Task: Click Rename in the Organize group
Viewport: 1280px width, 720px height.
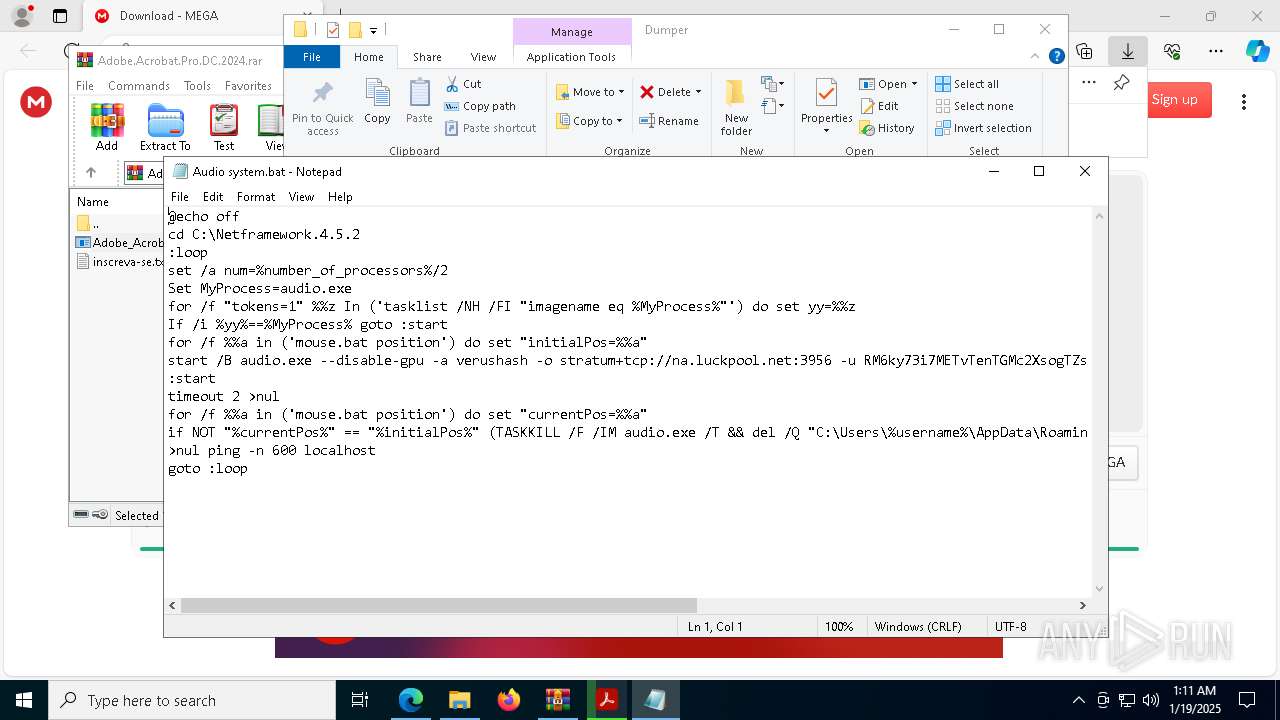Action: [669, 121]
